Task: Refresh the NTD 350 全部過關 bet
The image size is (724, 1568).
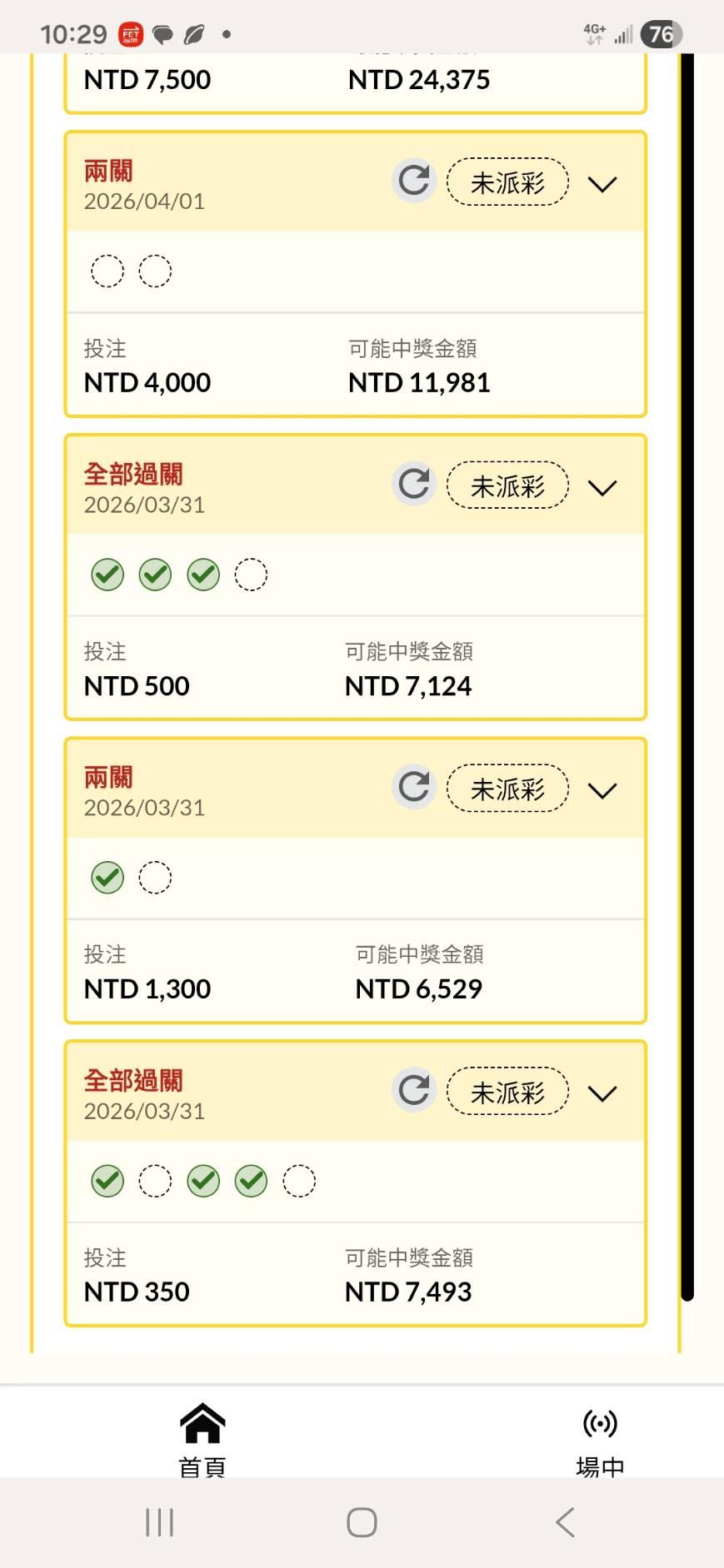Action: click(x=414, y=1090)
